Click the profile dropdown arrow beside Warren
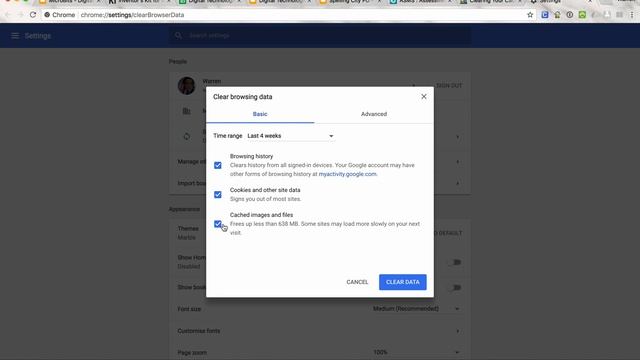The height and width of the screenshot is (360, 640). coord(413,86)
